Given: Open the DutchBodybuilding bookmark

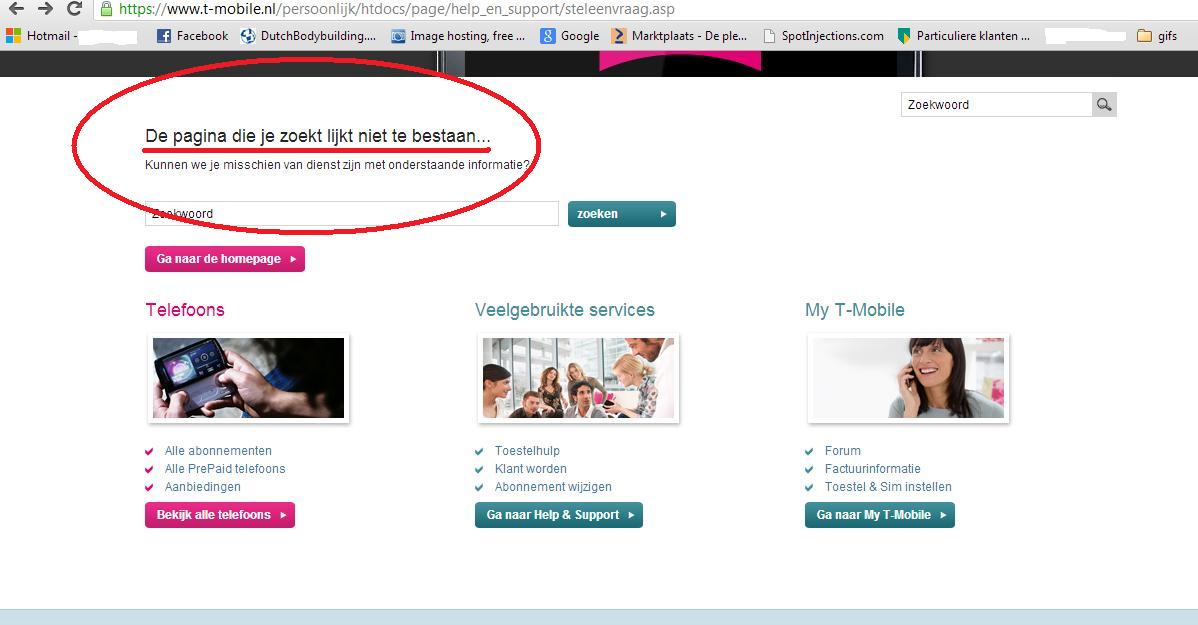Looking at the screenshot, I should tap(309, 36).
